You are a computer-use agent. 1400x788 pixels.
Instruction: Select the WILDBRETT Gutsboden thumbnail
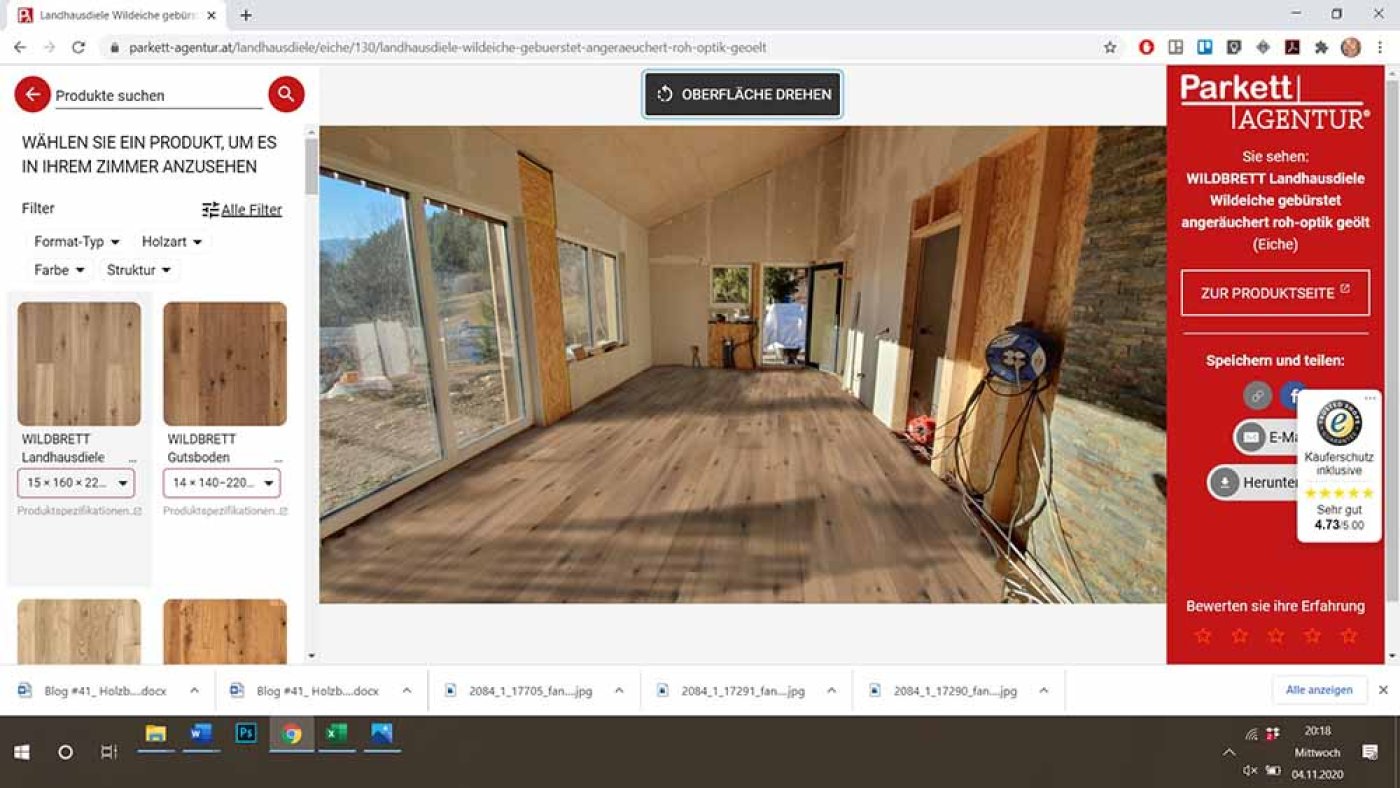click(225, 364)
